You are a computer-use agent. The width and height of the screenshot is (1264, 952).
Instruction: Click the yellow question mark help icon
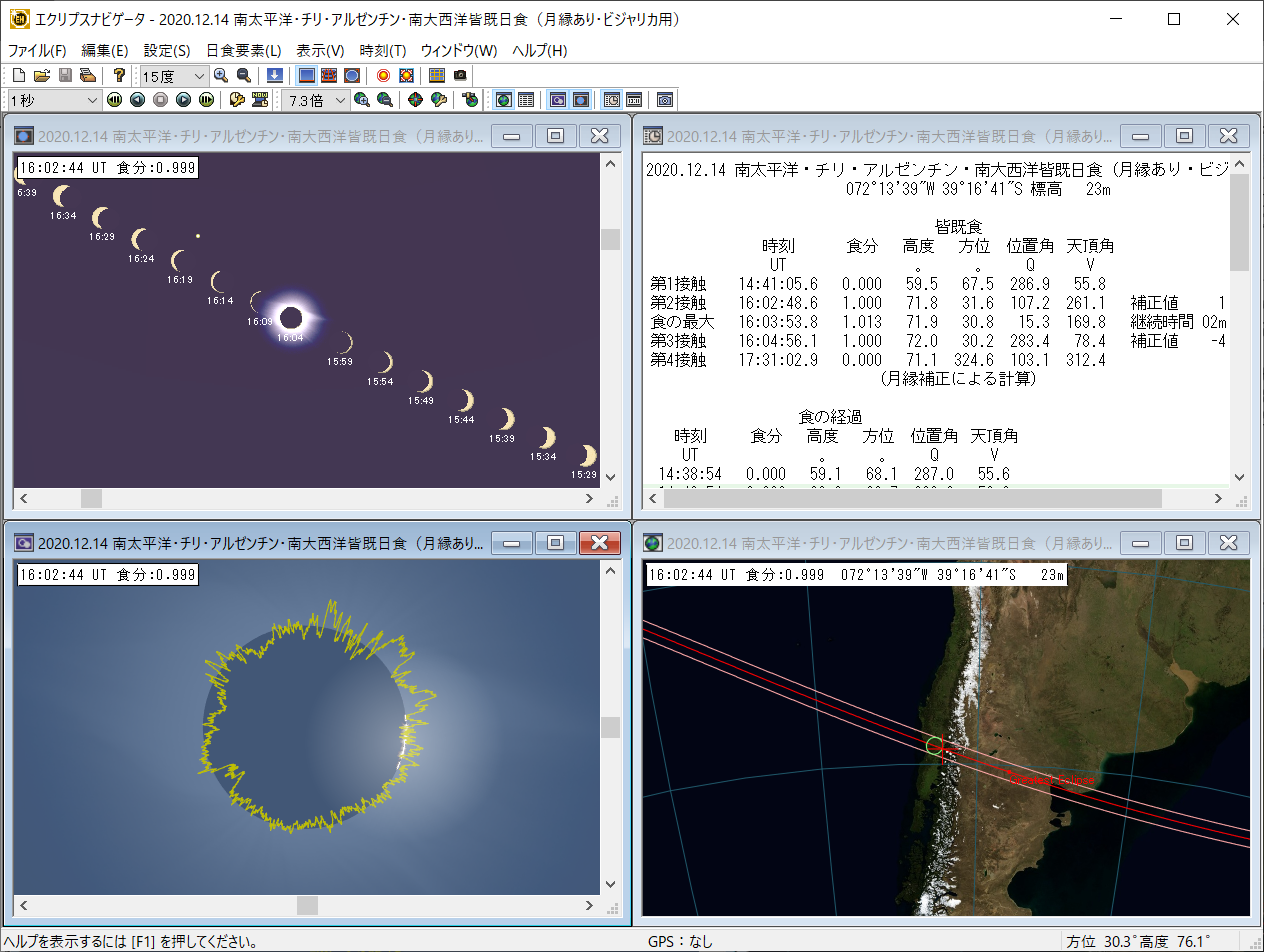point(119,75)
